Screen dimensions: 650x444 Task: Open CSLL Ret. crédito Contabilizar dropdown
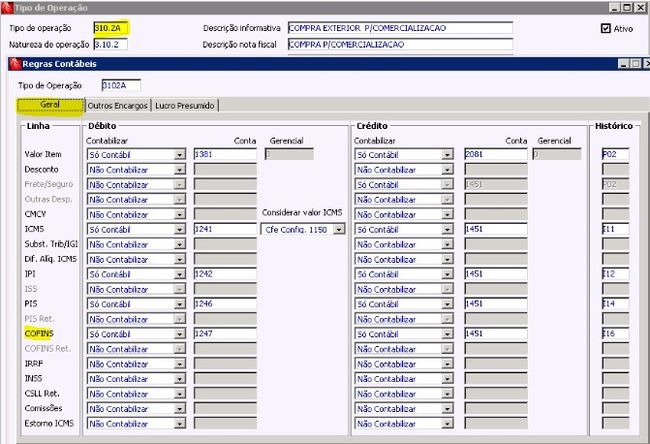(x=447, y=393)
